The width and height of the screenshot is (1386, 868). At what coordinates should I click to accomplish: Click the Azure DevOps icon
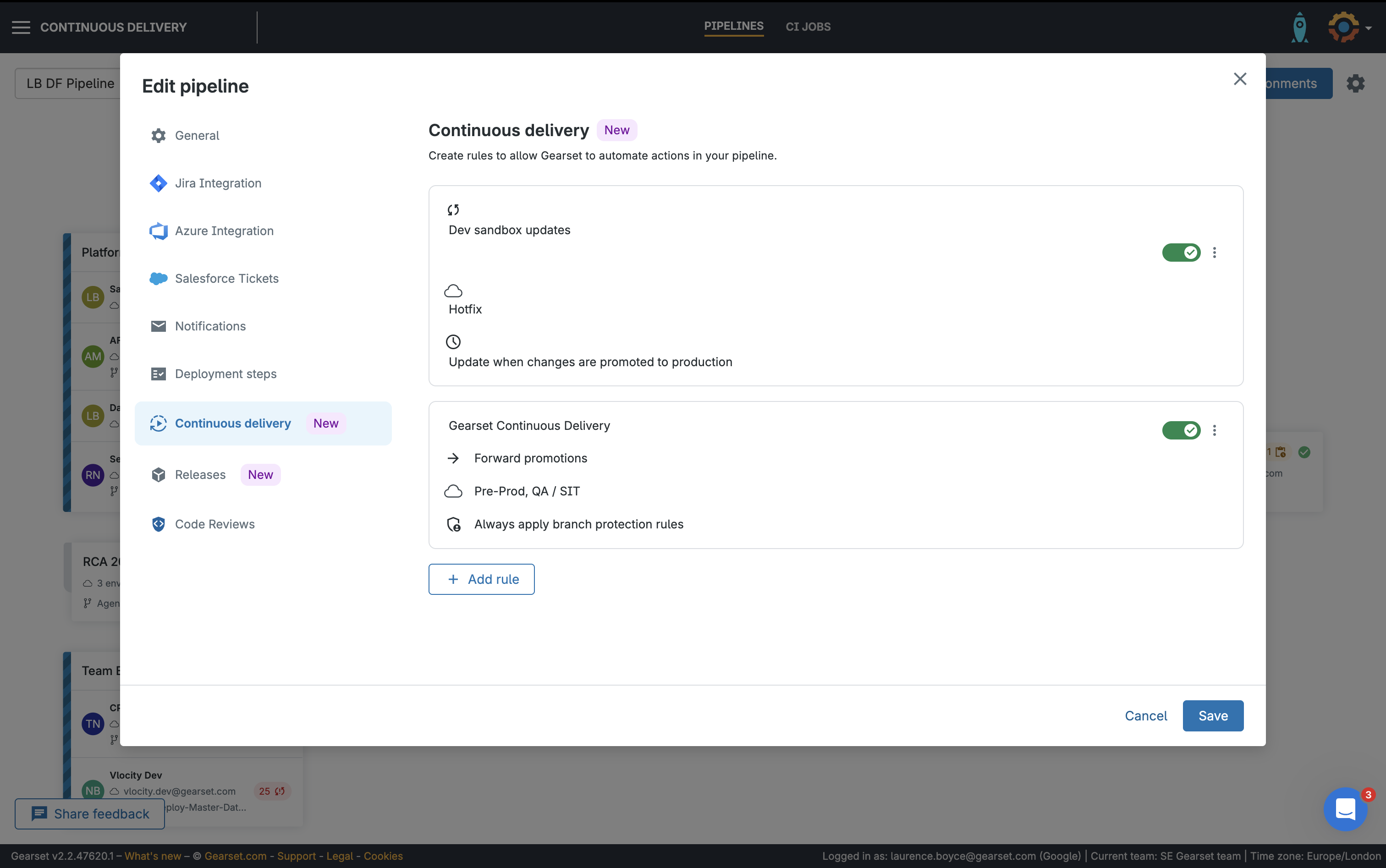[x=159, y=231]
